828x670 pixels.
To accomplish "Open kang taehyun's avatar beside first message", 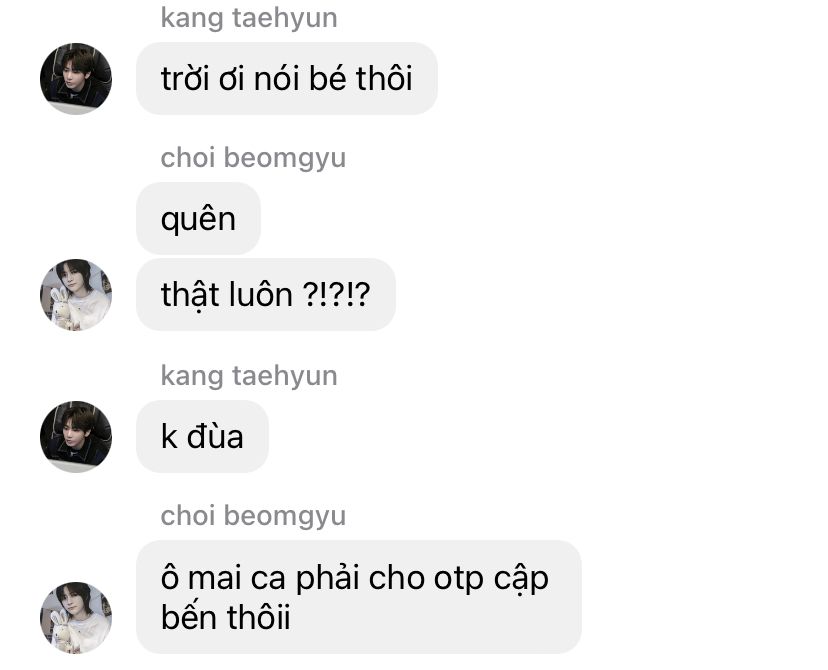I will click(x=76, y=79).
